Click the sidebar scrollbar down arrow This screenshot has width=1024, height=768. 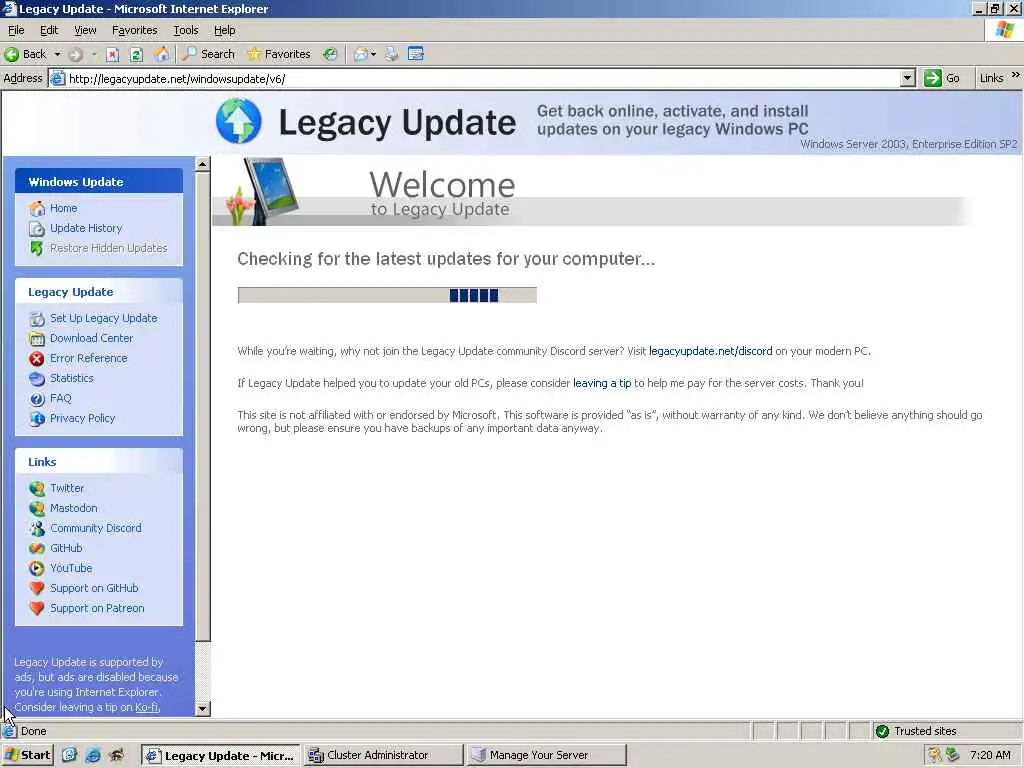[202, 709]
